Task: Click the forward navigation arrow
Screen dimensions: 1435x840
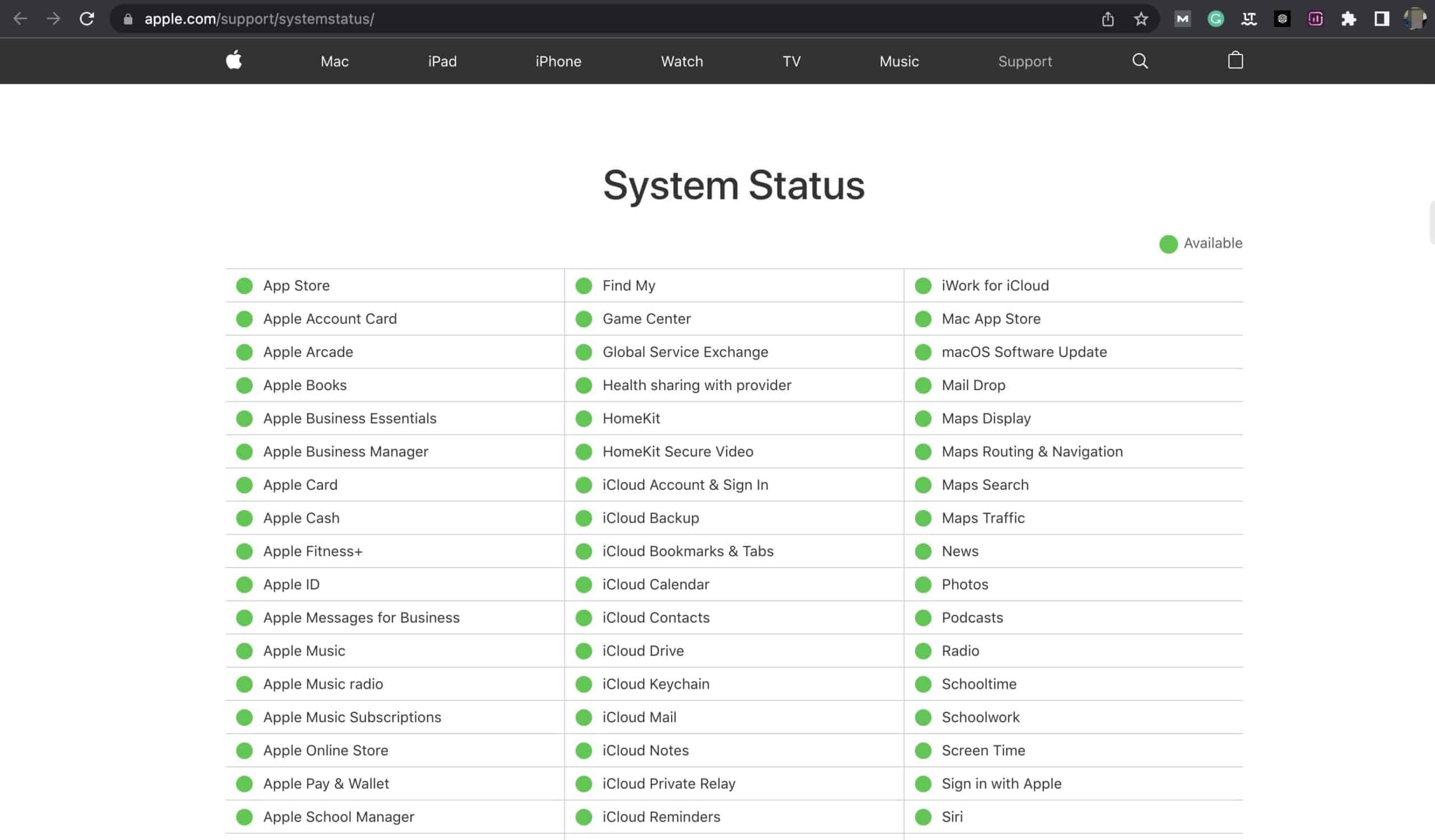Action: 53,18
